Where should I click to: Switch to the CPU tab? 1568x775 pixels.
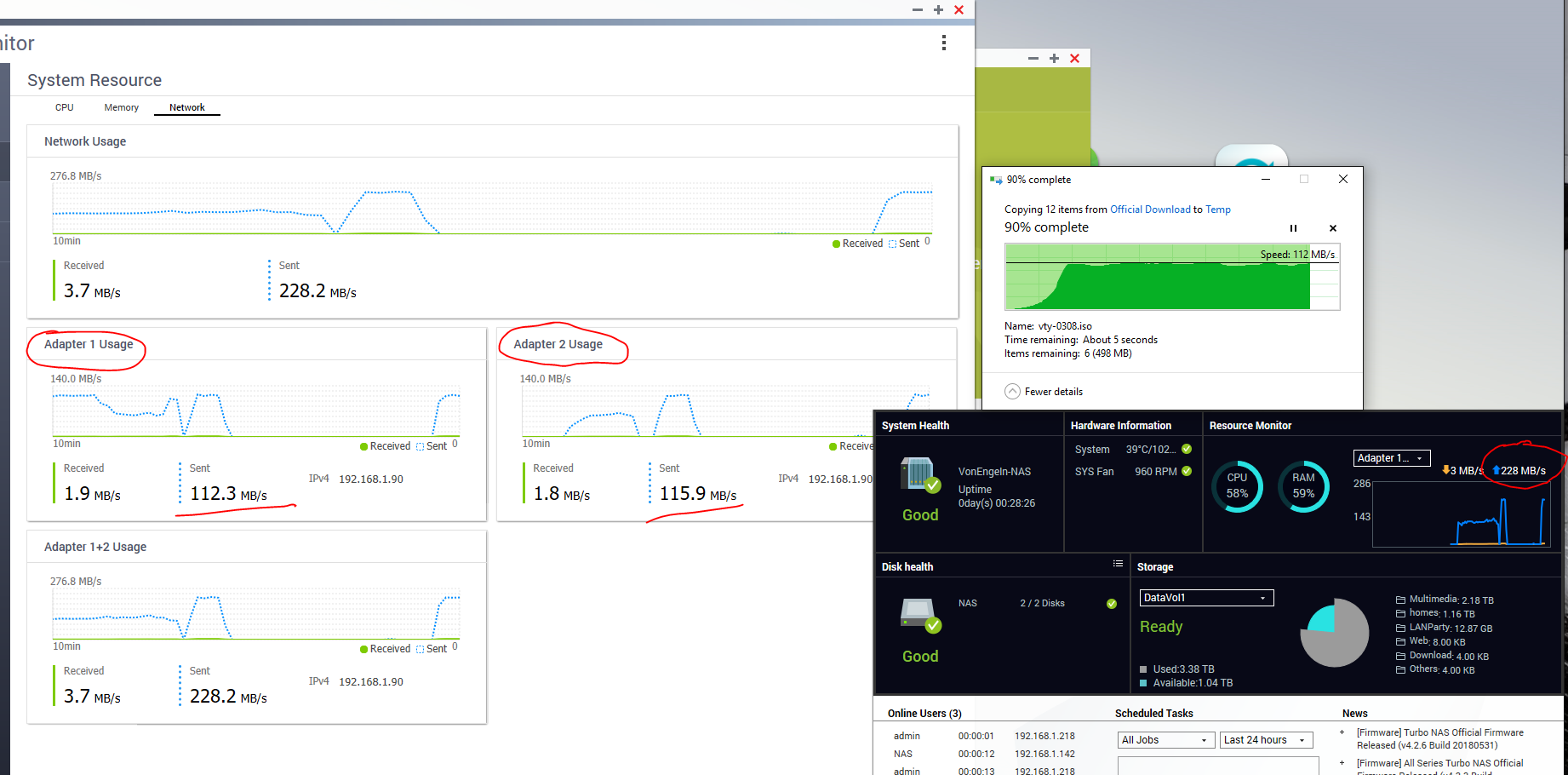tap(65, 107)
